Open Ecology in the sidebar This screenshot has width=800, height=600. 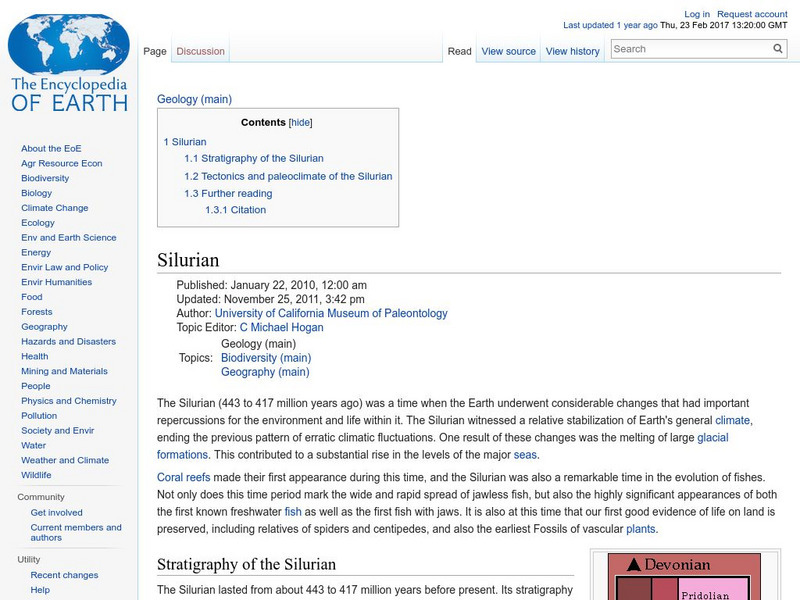coord(38,222)
